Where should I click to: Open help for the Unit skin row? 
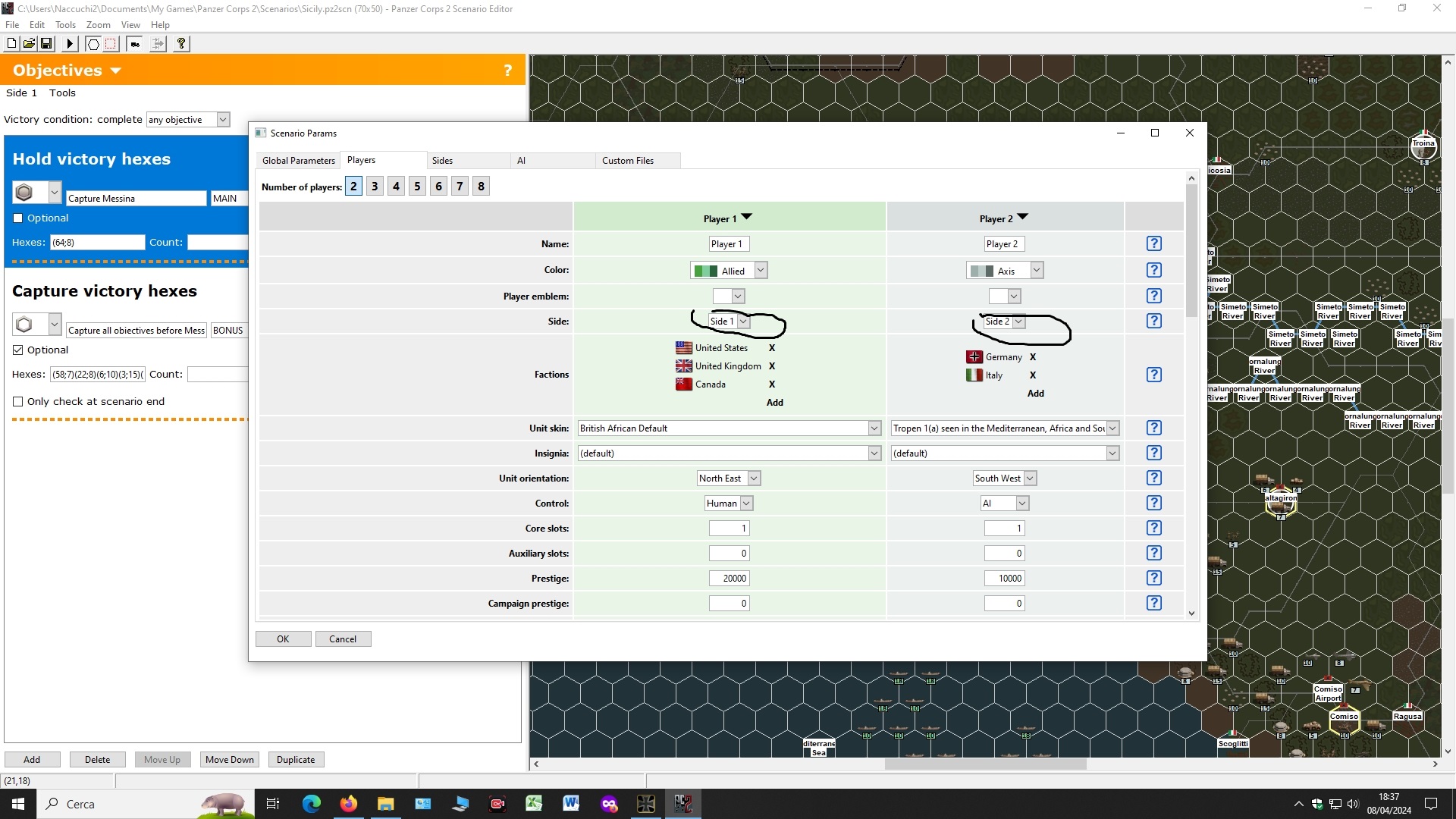1153,428
